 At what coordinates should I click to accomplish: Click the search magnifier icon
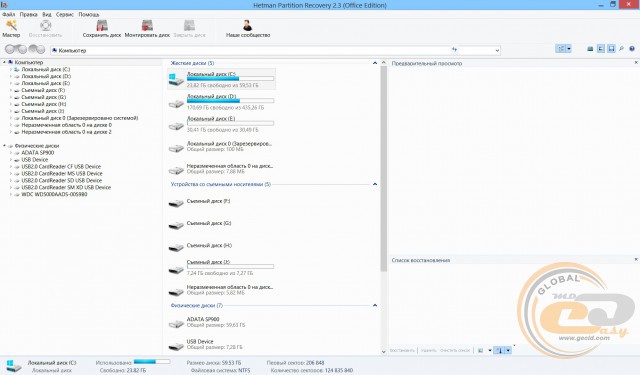621,49
